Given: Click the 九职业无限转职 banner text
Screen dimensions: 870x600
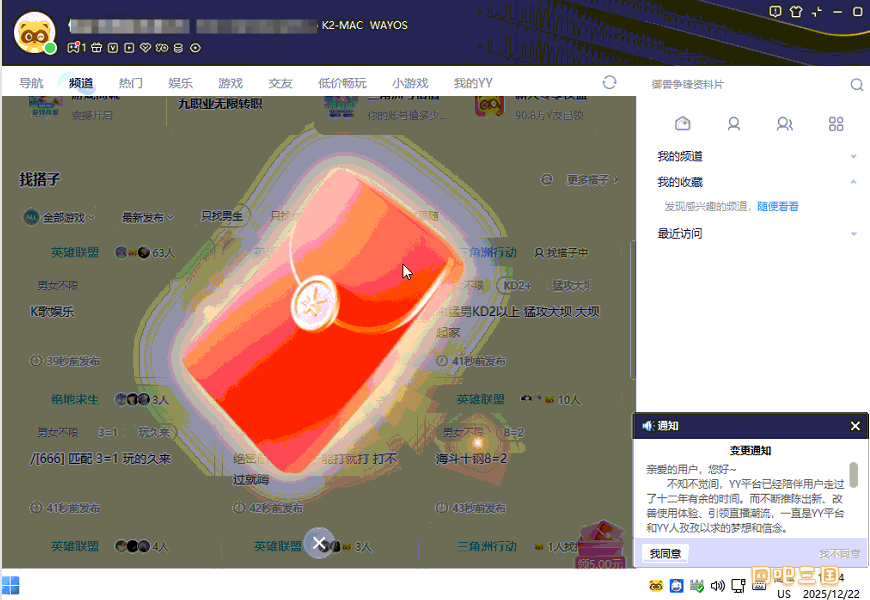Looking at the screenshot, I should point(220,104).
